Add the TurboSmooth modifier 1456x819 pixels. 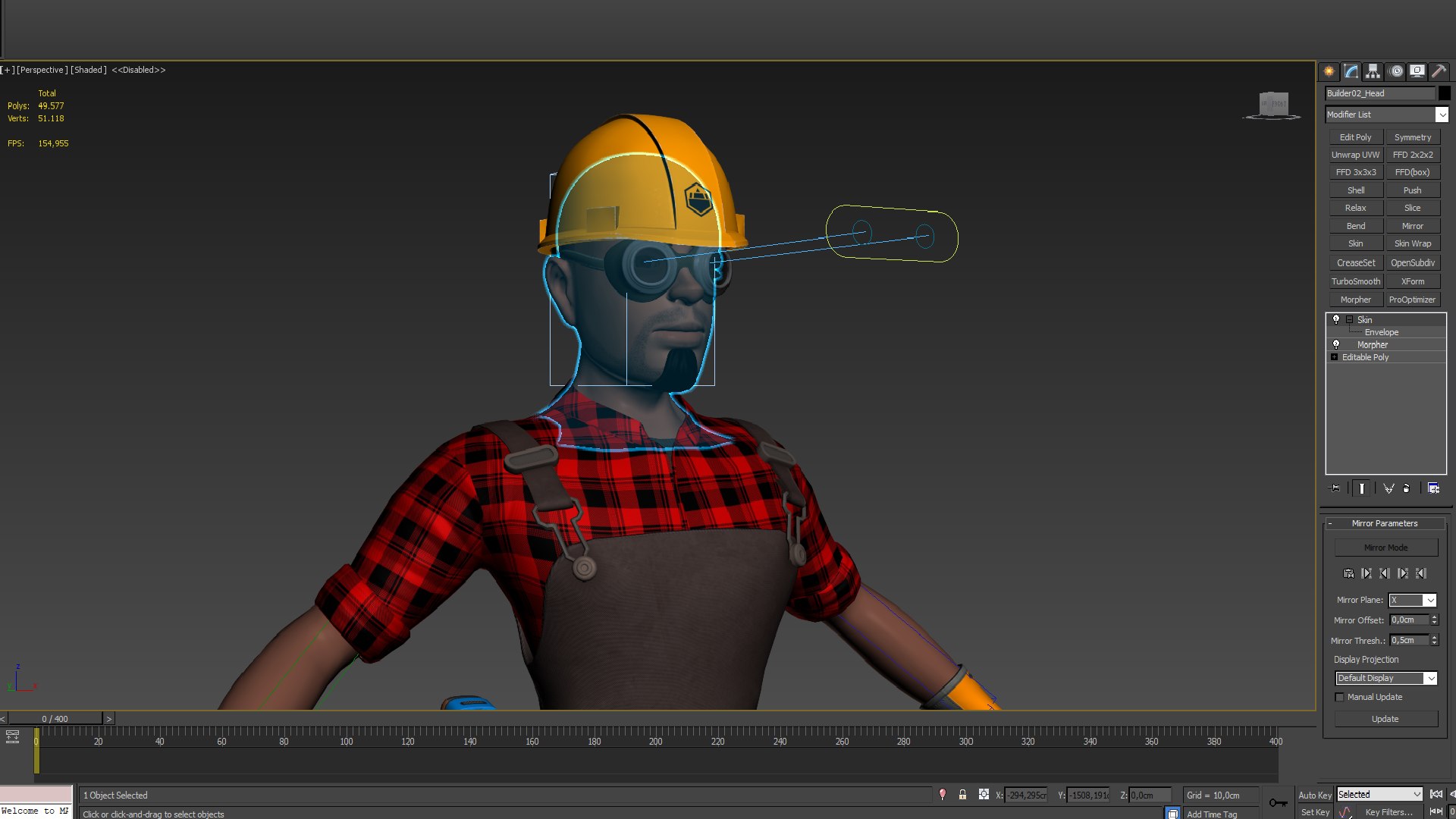(x=1355, y=281)
